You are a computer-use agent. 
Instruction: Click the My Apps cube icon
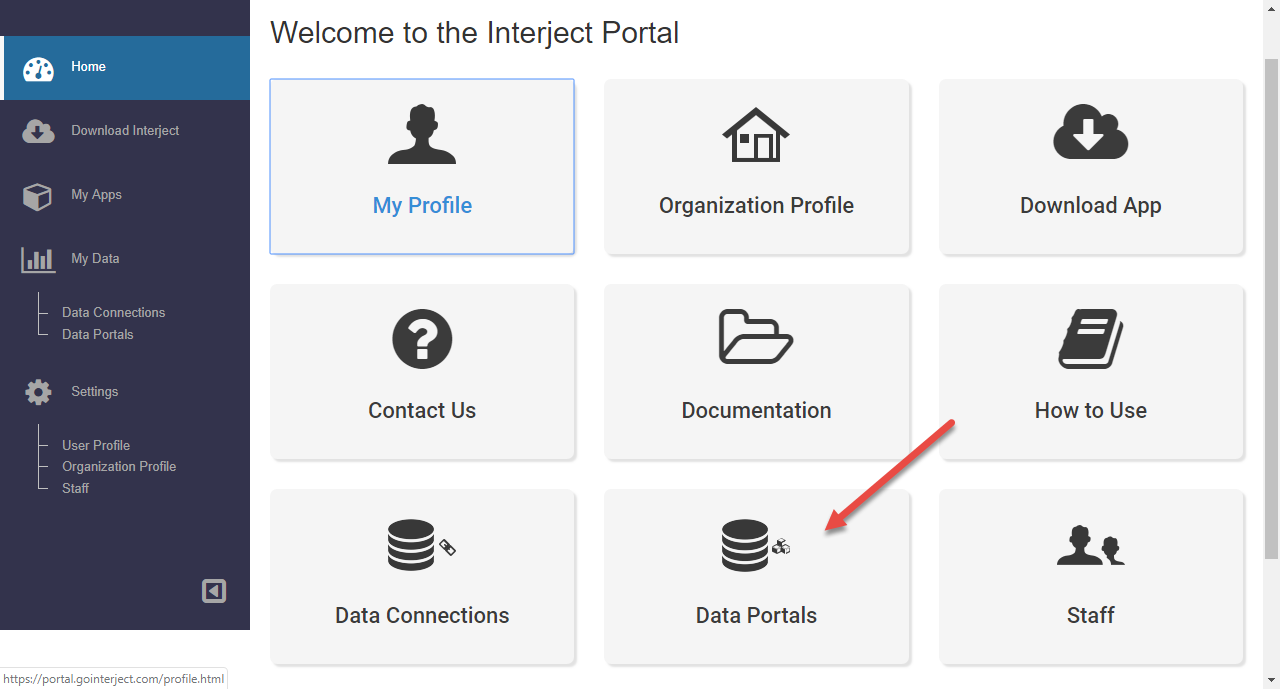click(x=37, y=196)
